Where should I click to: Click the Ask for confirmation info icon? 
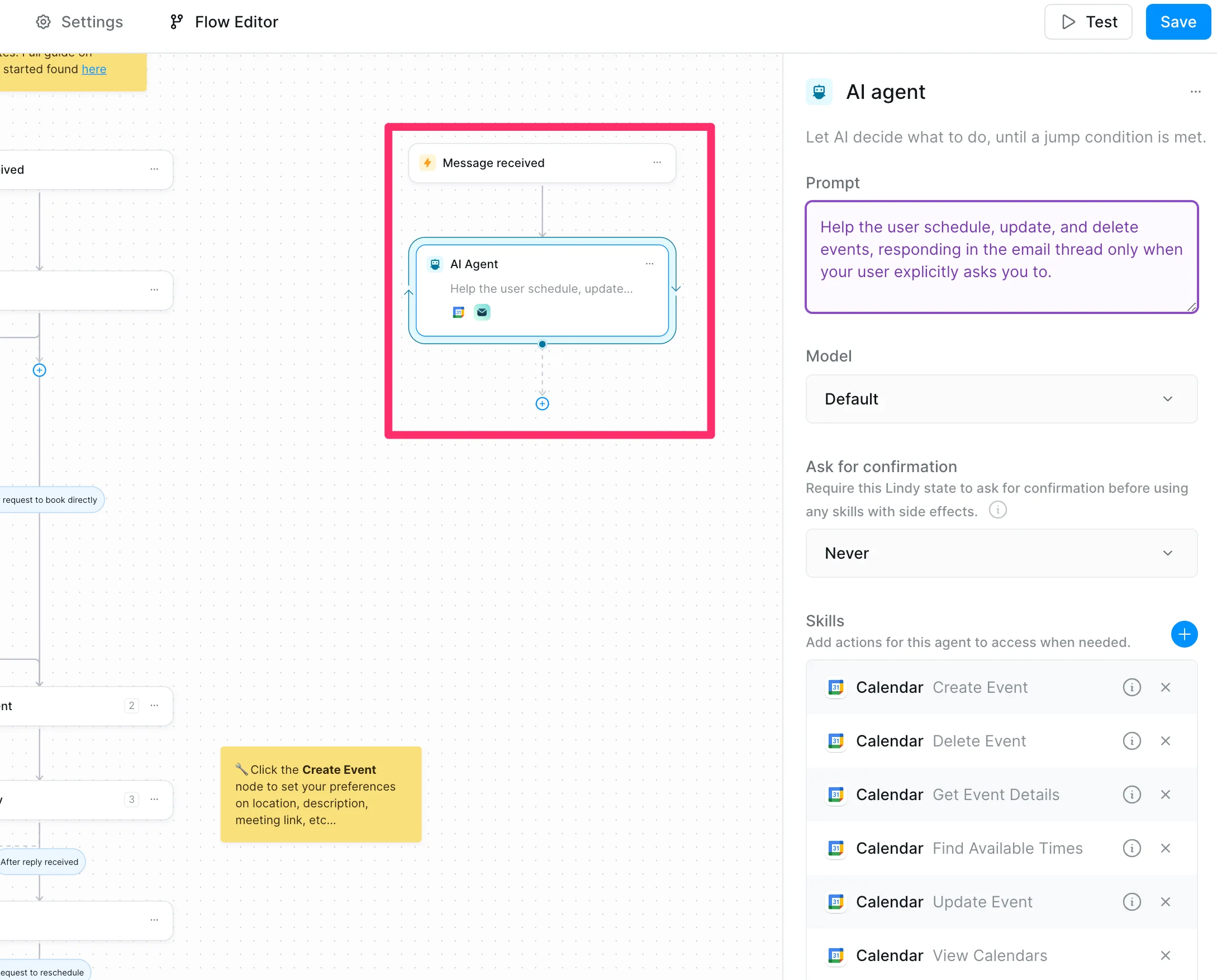coord(997,510)
